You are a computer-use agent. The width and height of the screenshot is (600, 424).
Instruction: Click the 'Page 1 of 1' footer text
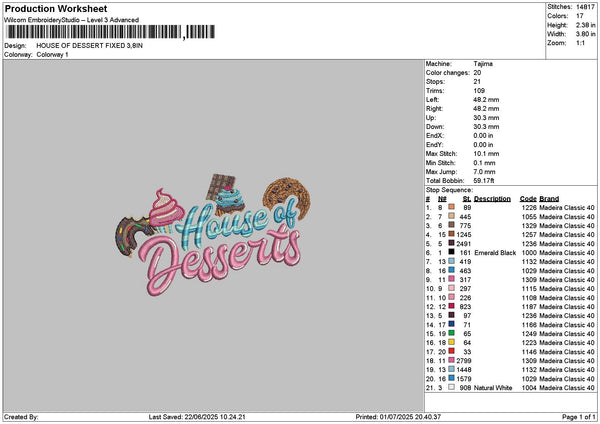[x=579, y=417]
